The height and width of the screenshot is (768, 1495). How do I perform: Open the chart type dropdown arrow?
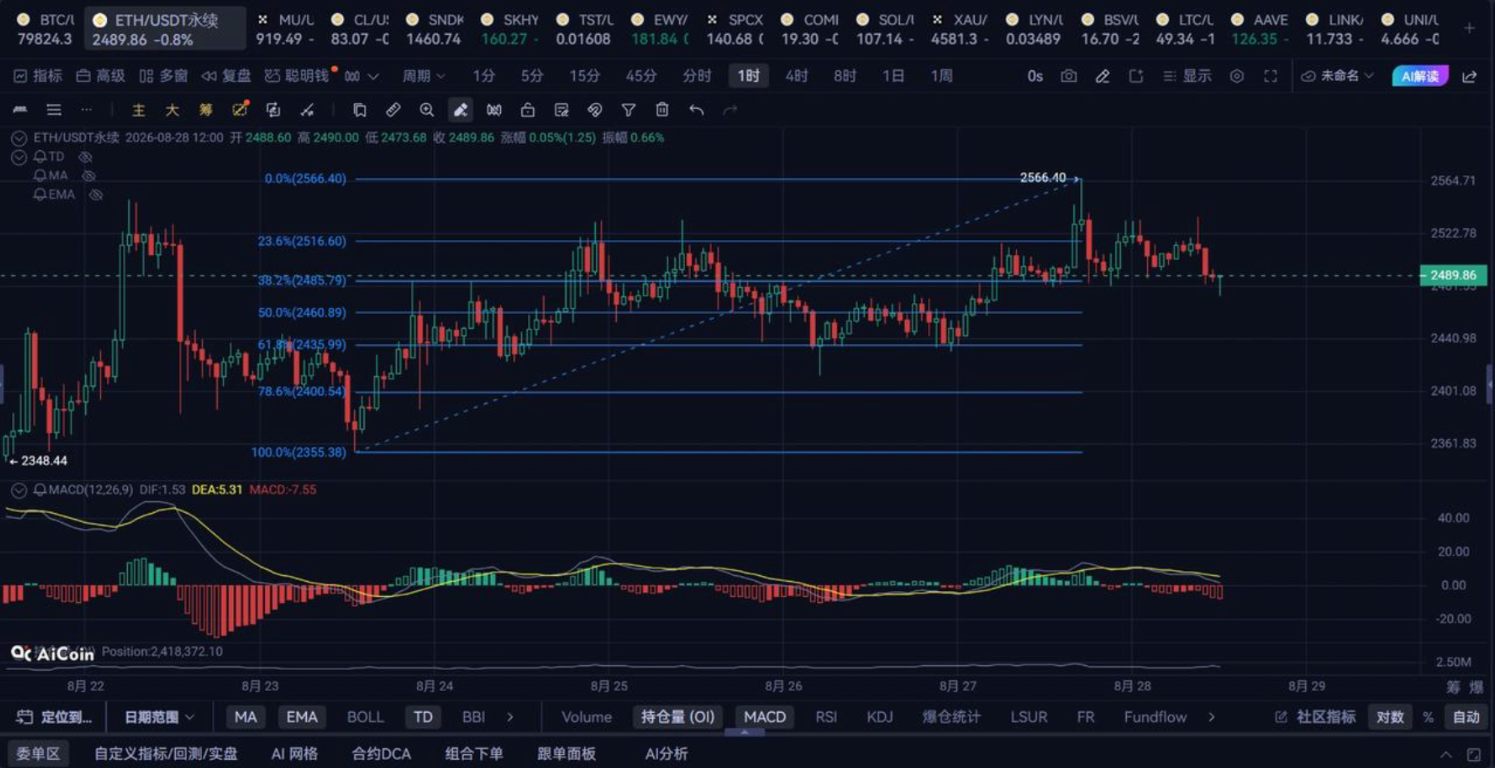(373, 76)
